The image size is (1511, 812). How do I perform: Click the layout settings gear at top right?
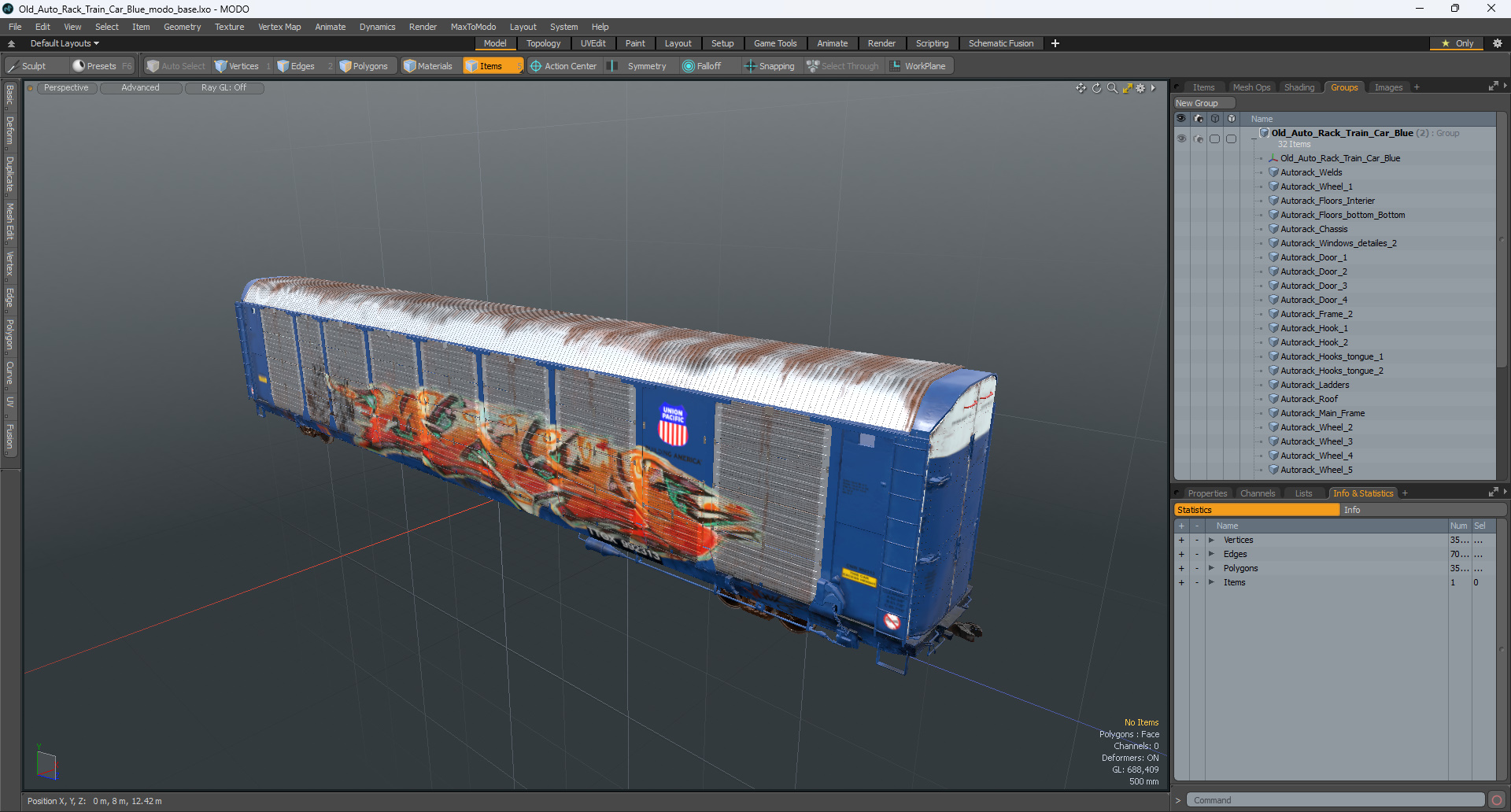click(x=1497, y=43)
